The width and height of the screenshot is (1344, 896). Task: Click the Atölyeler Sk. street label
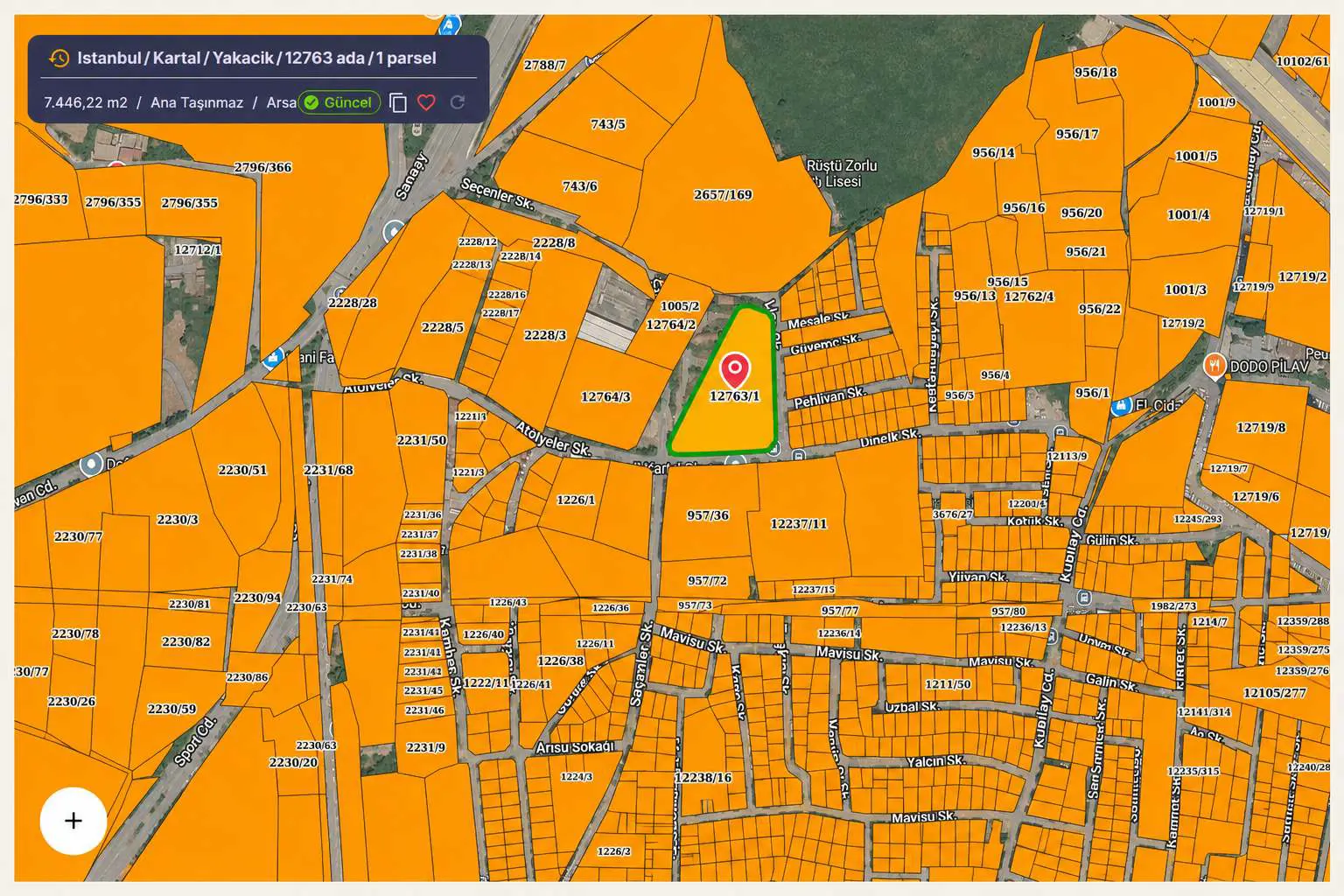(553, 439)
